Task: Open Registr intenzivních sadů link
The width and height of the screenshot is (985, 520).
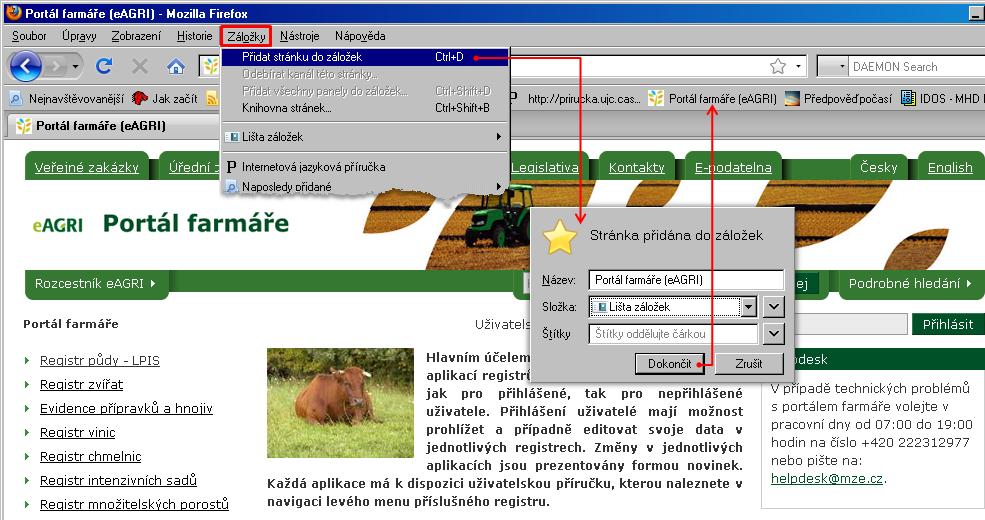Action: click(x=118, y=480)
